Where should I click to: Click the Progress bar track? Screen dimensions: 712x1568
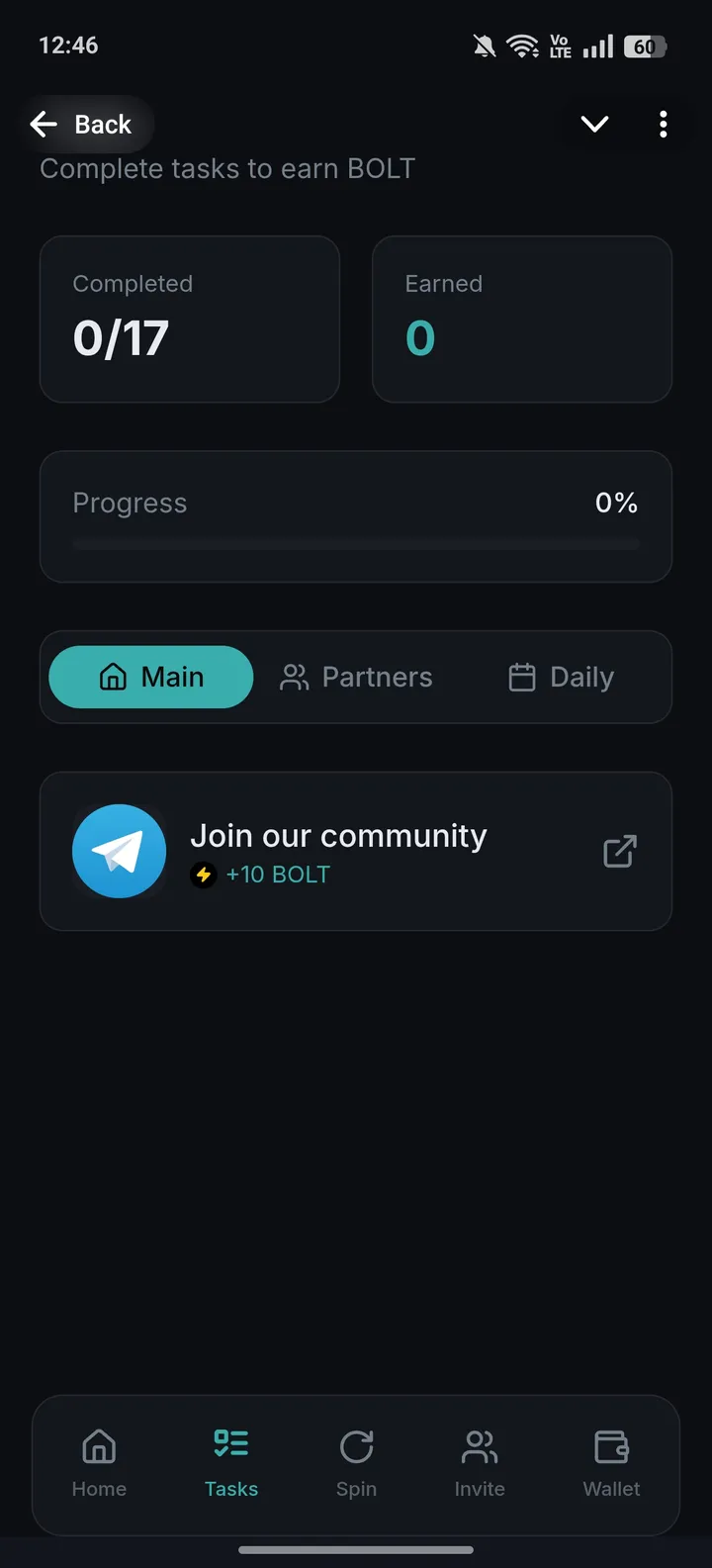[356, 544]
